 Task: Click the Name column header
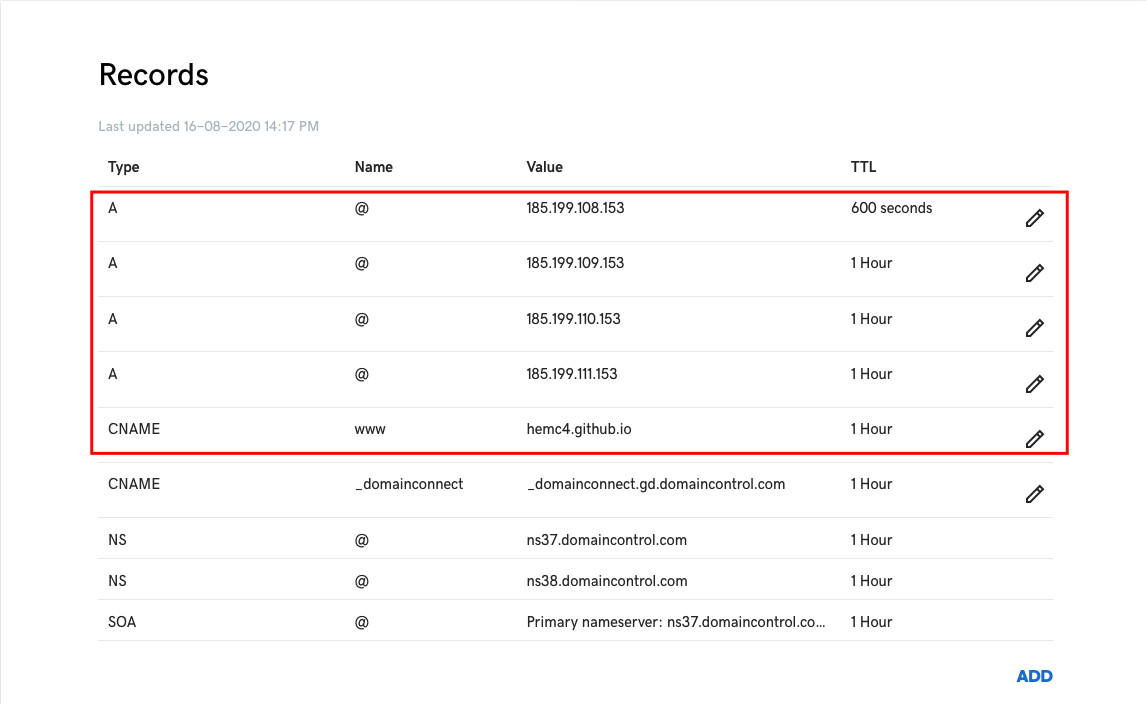[374, 167]
